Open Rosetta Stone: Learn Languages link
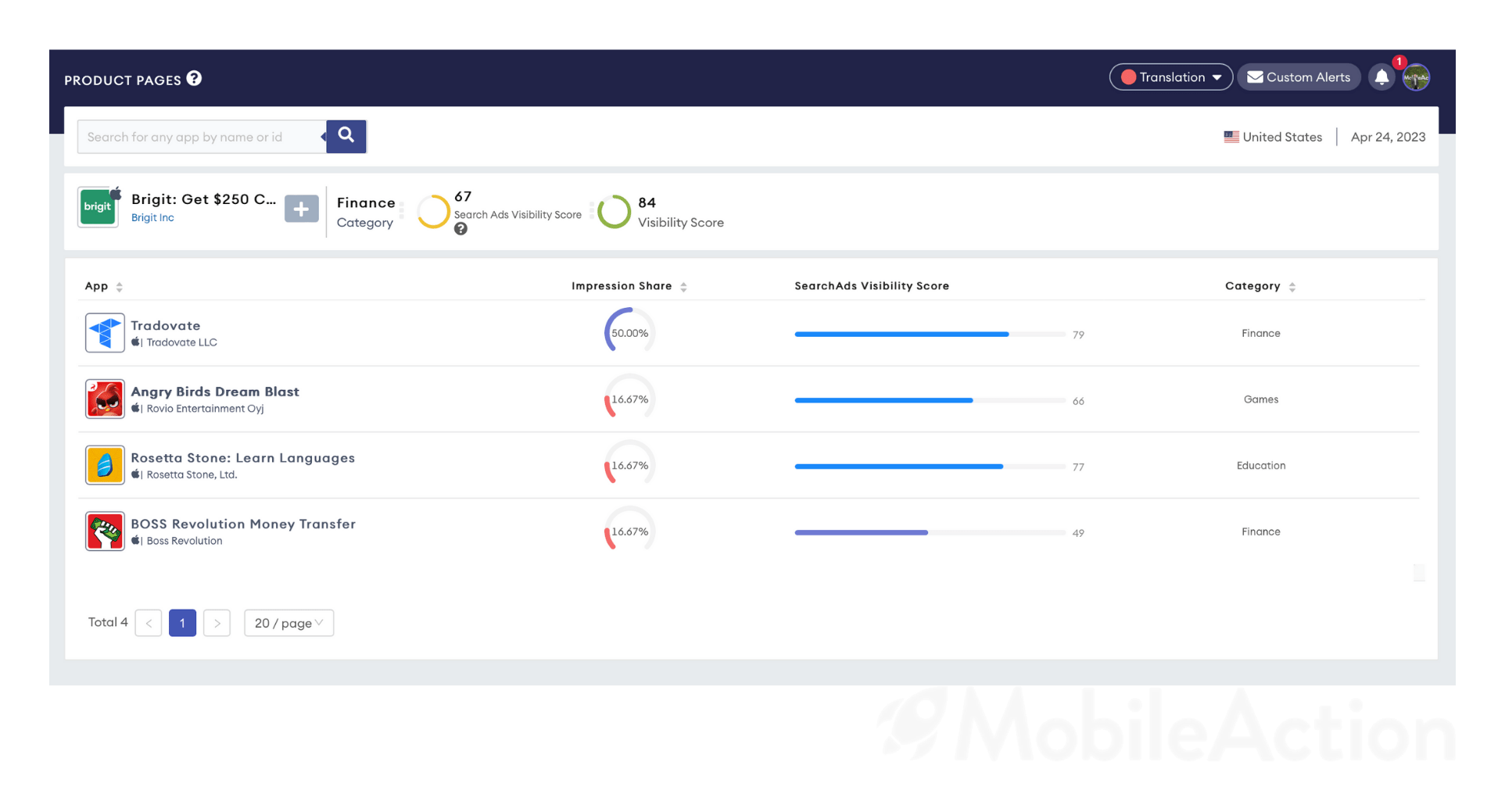The height and width of the screenshot is (812, 1505). tap(243, 458)
